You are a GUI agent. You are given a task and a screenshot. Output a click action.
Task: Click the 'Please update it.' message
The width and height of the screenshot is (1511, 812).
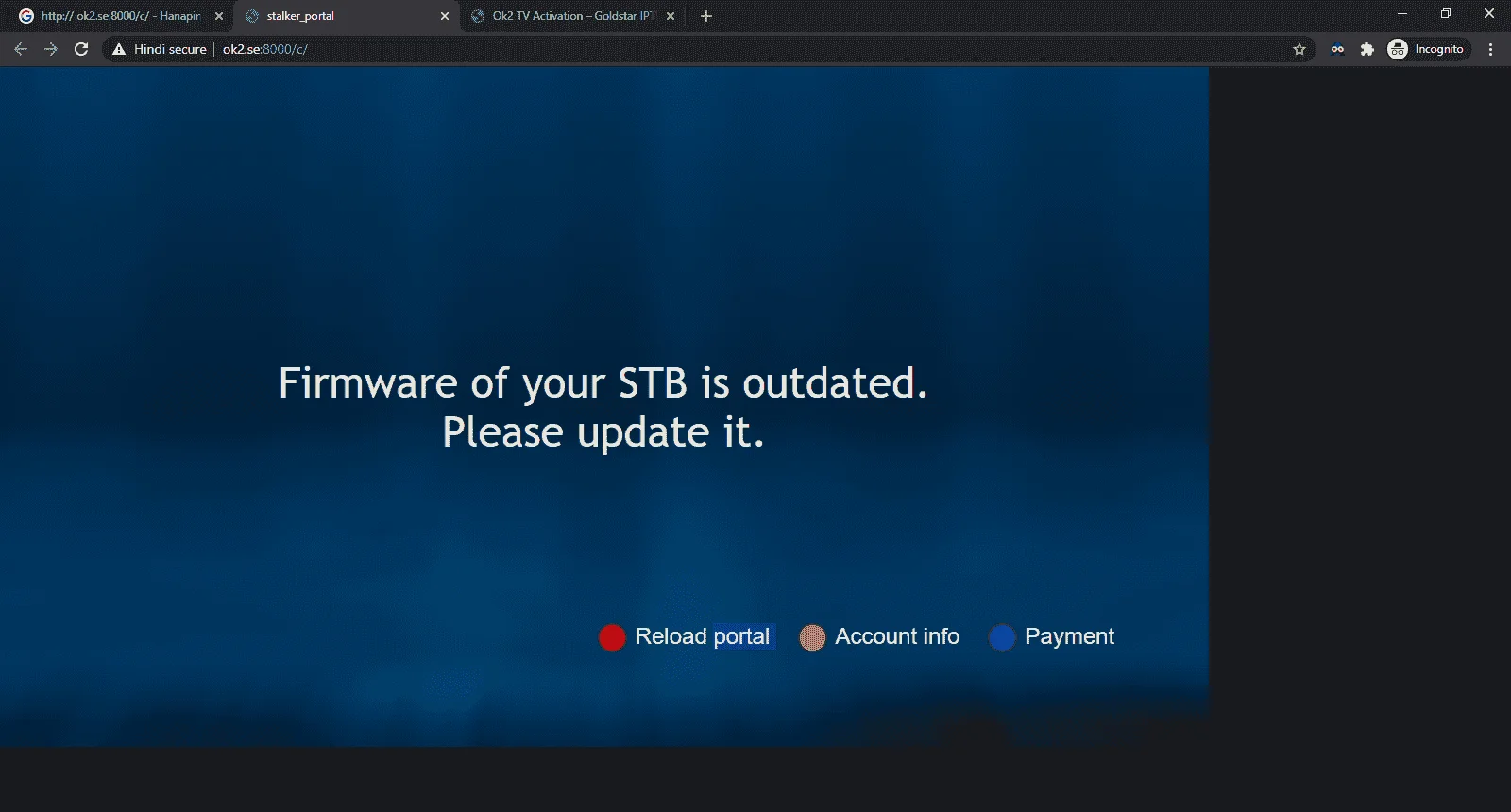tap(603, 432)
